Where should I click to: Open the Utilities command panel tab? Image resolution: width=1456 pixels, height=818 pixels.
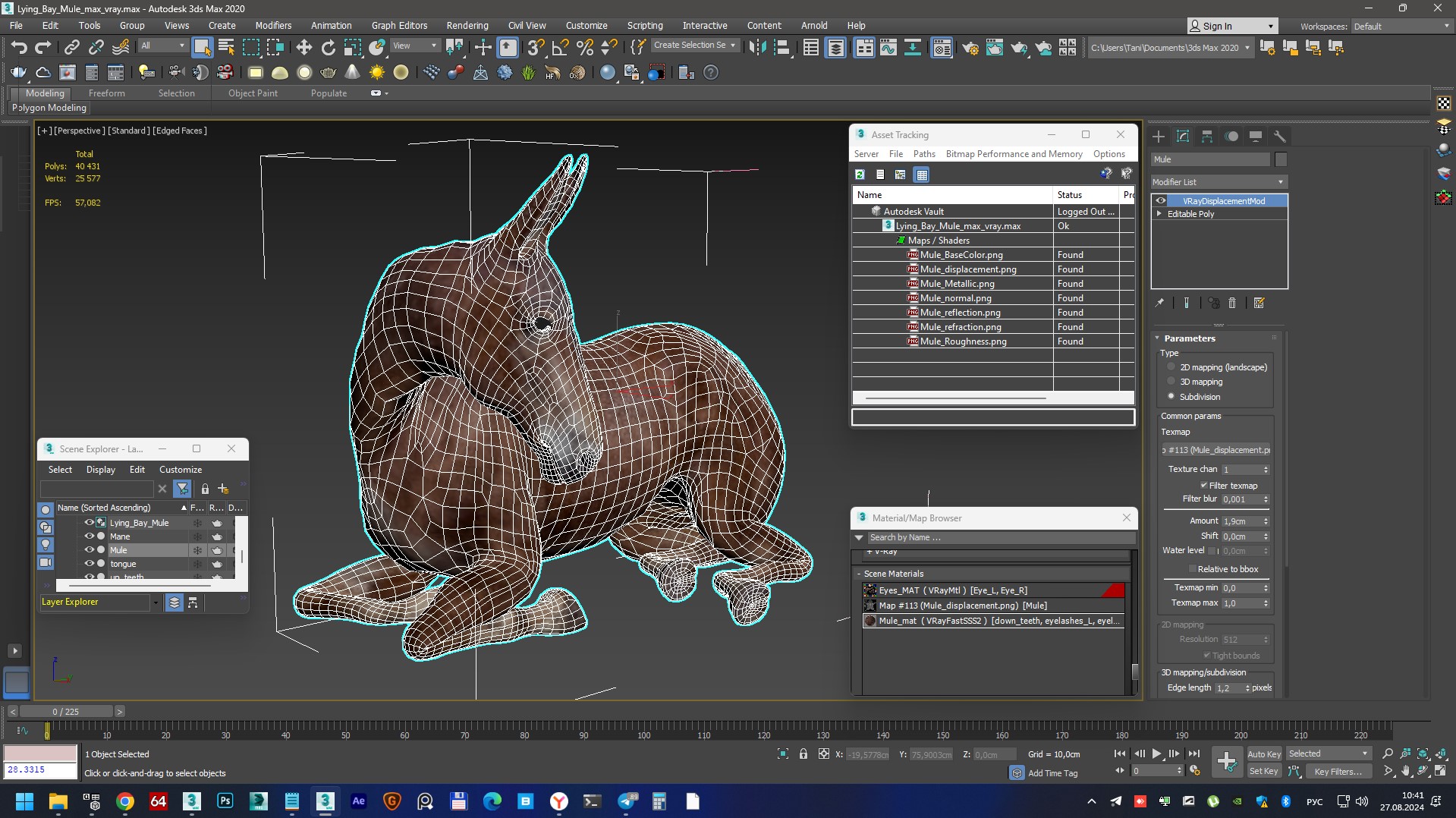(1280, 137)
